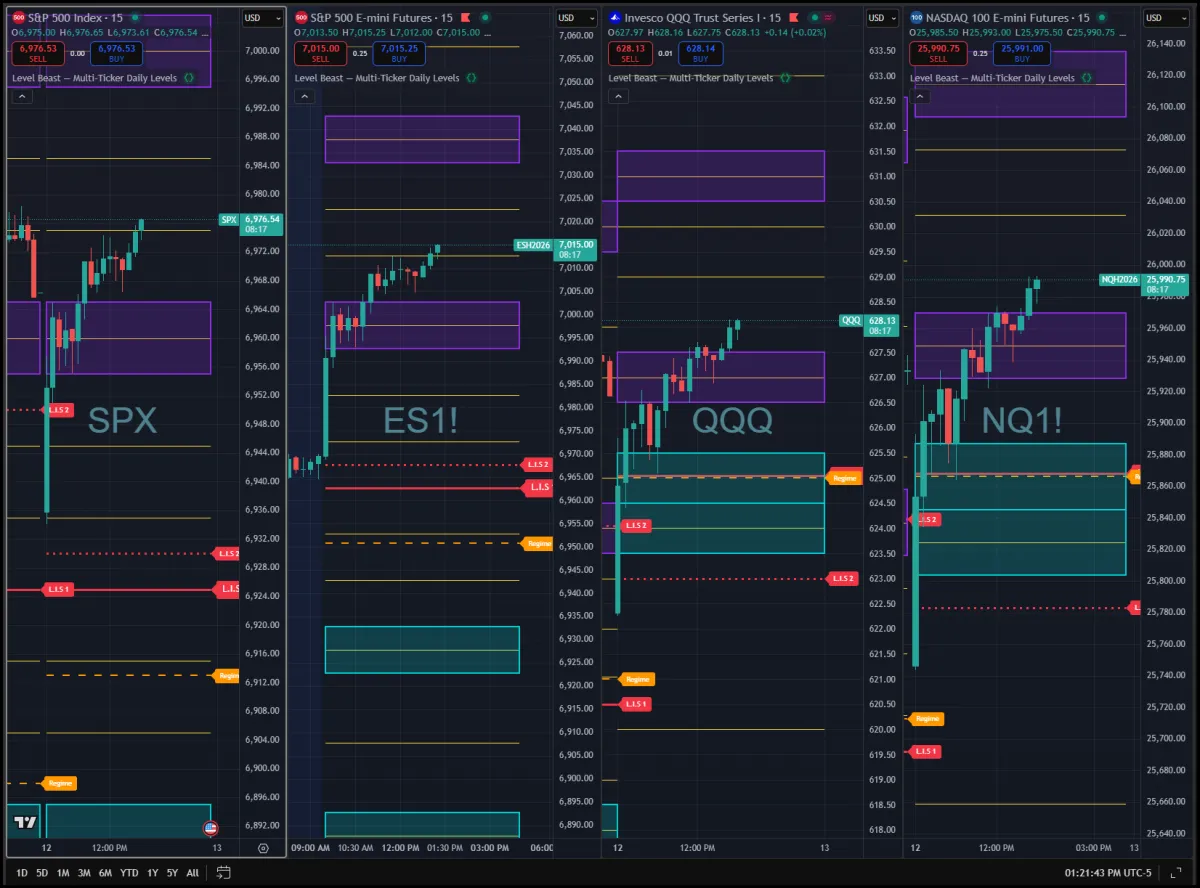Open Level Beast source code braces on QQQ chart
This screenshot has height=888, width=1200.
[785, 77]
